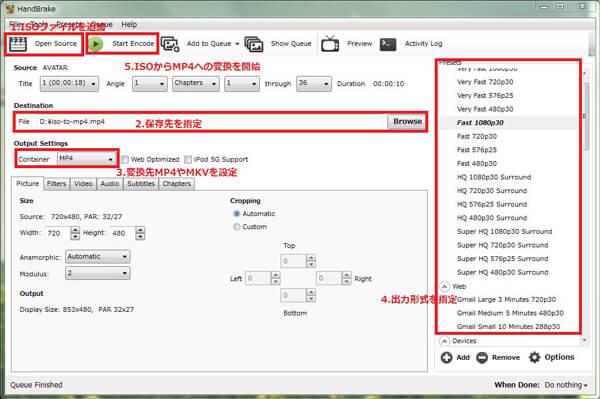Image resolution: width=600 pixels, height=399 pixels.
Task: Select the Fast 480p30 preset
Action: [x=477, y=164]
